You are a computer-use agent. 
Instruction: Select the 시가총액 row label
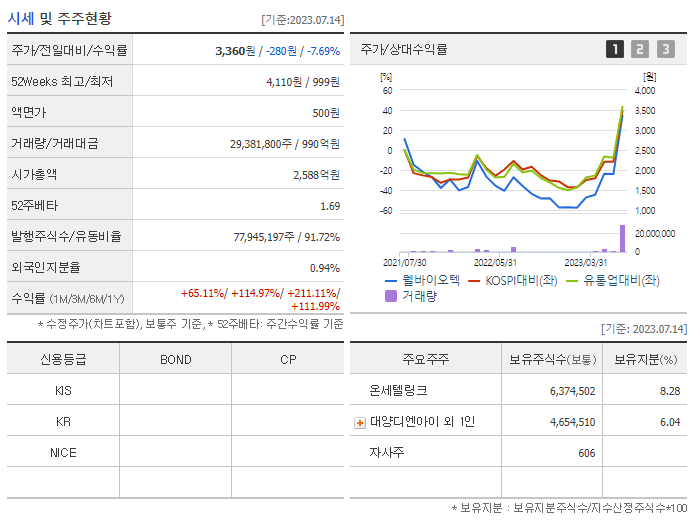pyautogui.click(x=34, y=174)
